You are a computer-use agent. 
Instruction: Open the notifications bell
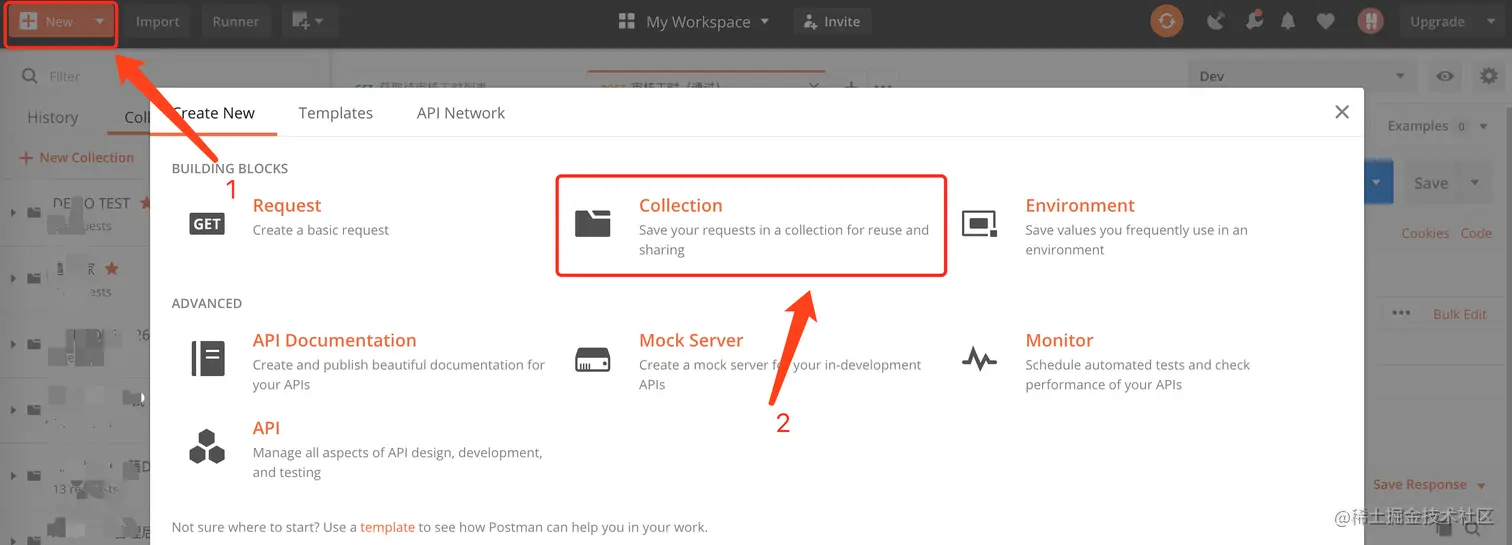pos(1289,21)
